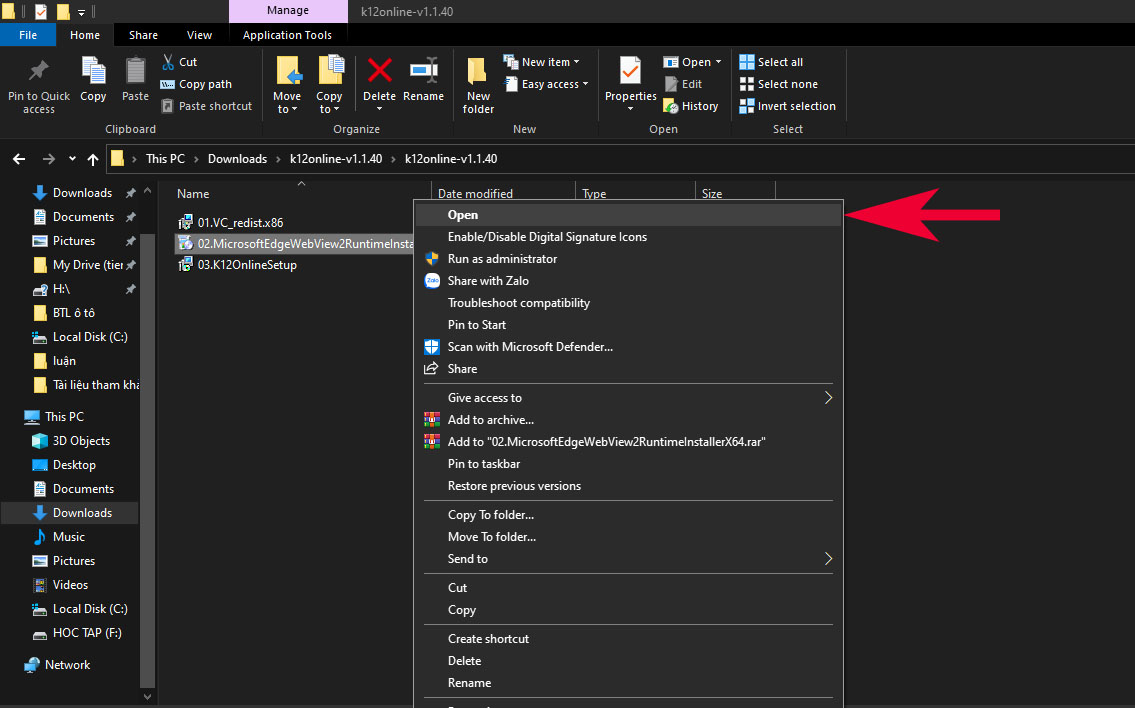Open the New item dropdown
The height and width of the screenshot is (708, 1135).
pyautogui.click(x=545, y=62)
